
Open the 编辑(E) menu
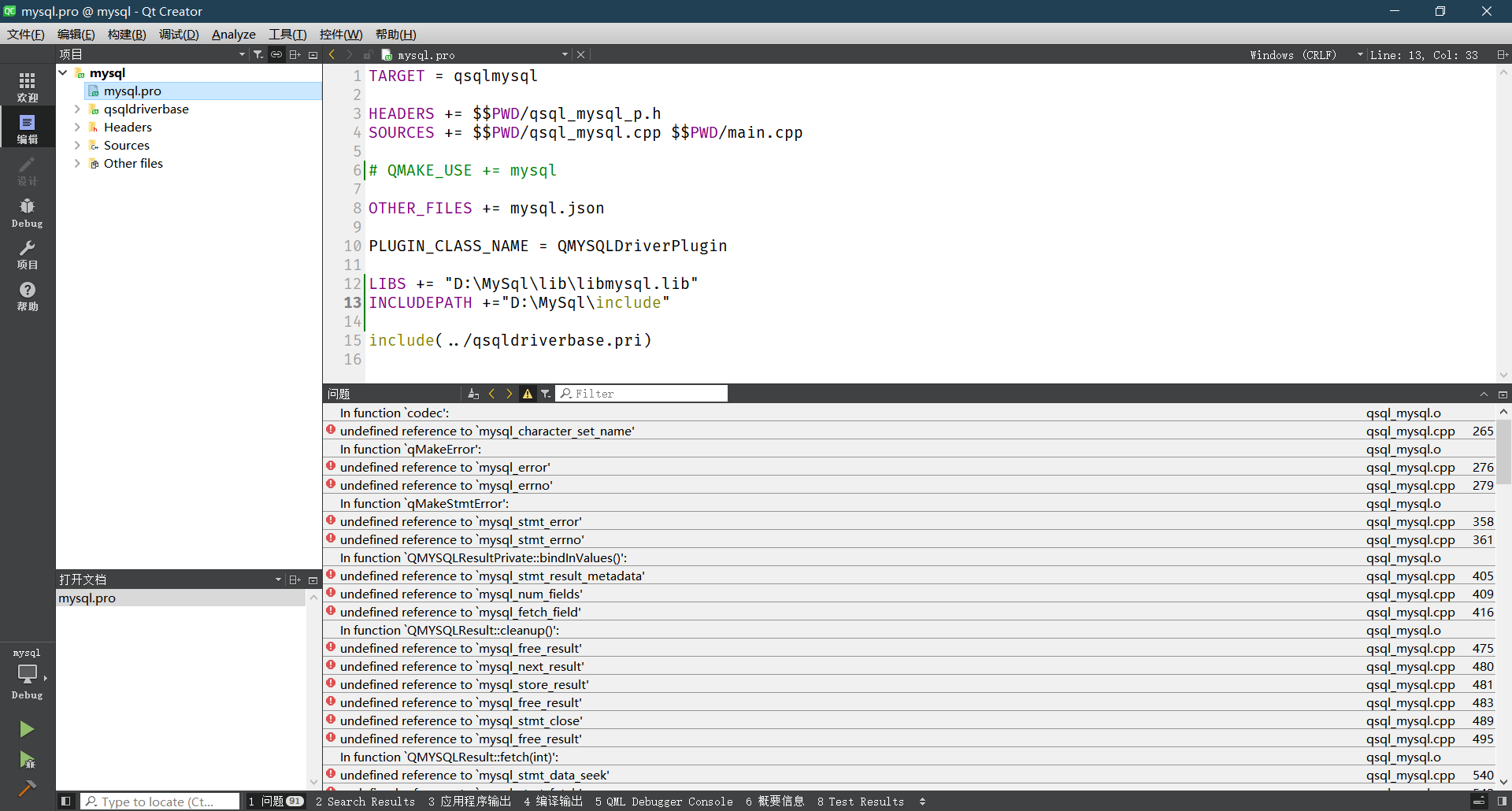click(76, 34)
